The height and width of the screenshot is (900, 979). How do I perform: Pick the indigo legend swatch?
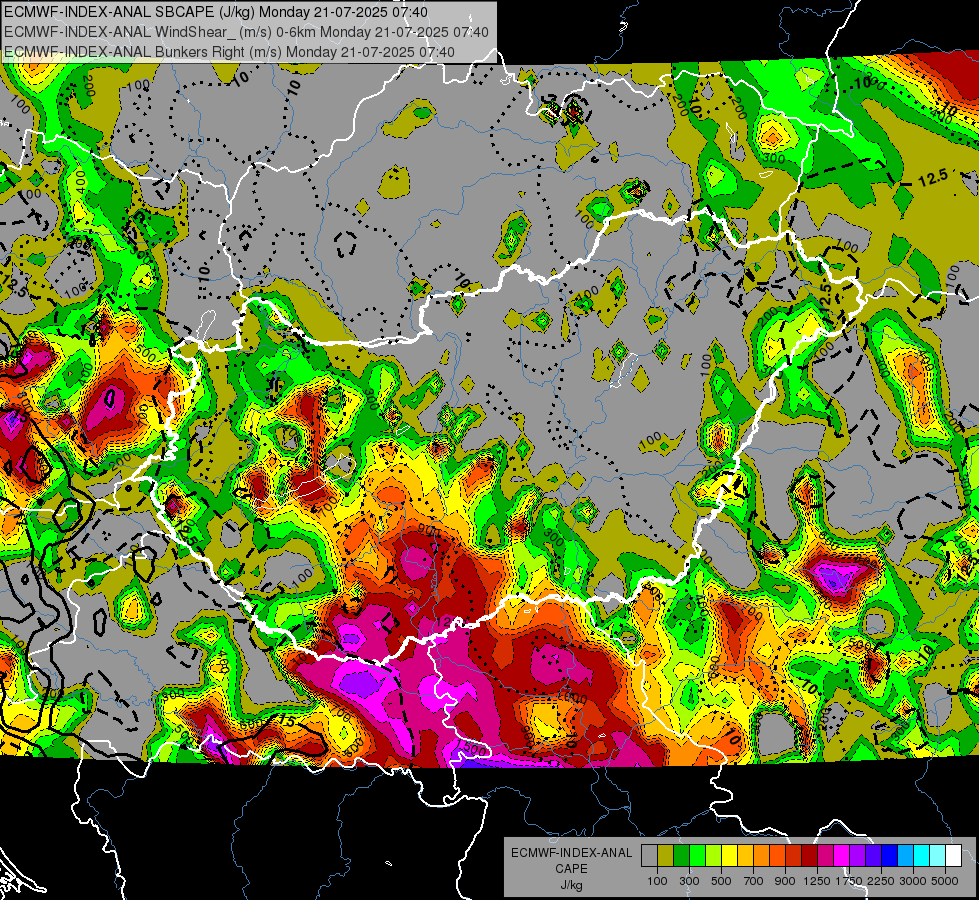click(x=873, y=856)
